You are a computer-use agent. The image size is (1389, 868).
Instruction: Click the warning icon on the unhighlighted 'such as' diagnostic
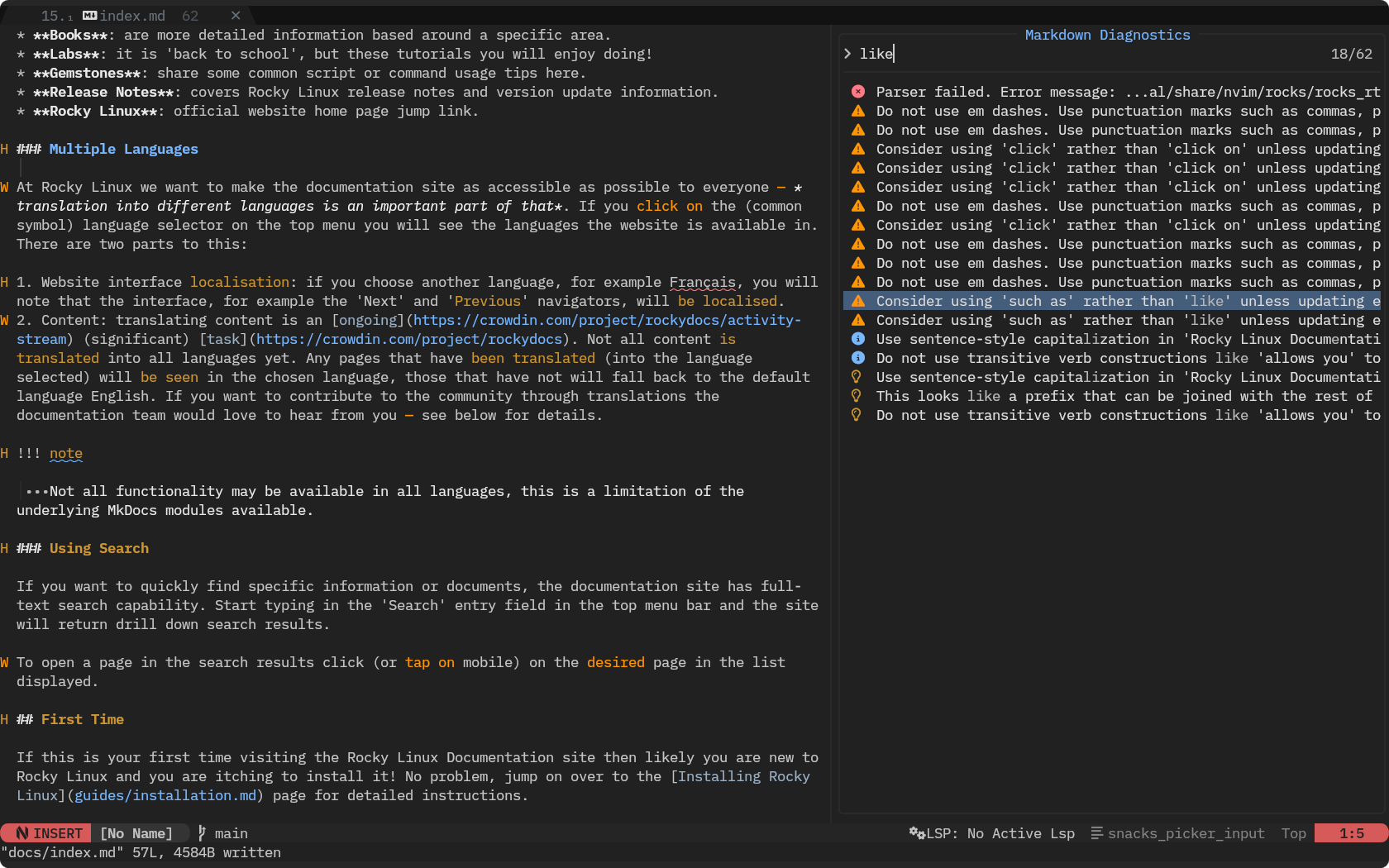pos(858,320)
